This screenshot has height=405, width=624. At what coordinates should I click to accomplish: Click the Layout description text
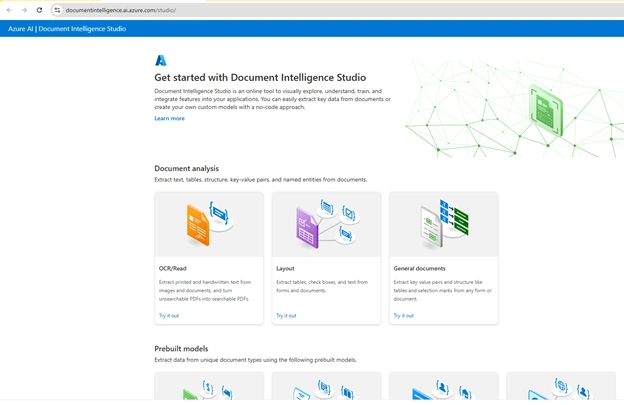pyautogui.click(x=322, y=286)
